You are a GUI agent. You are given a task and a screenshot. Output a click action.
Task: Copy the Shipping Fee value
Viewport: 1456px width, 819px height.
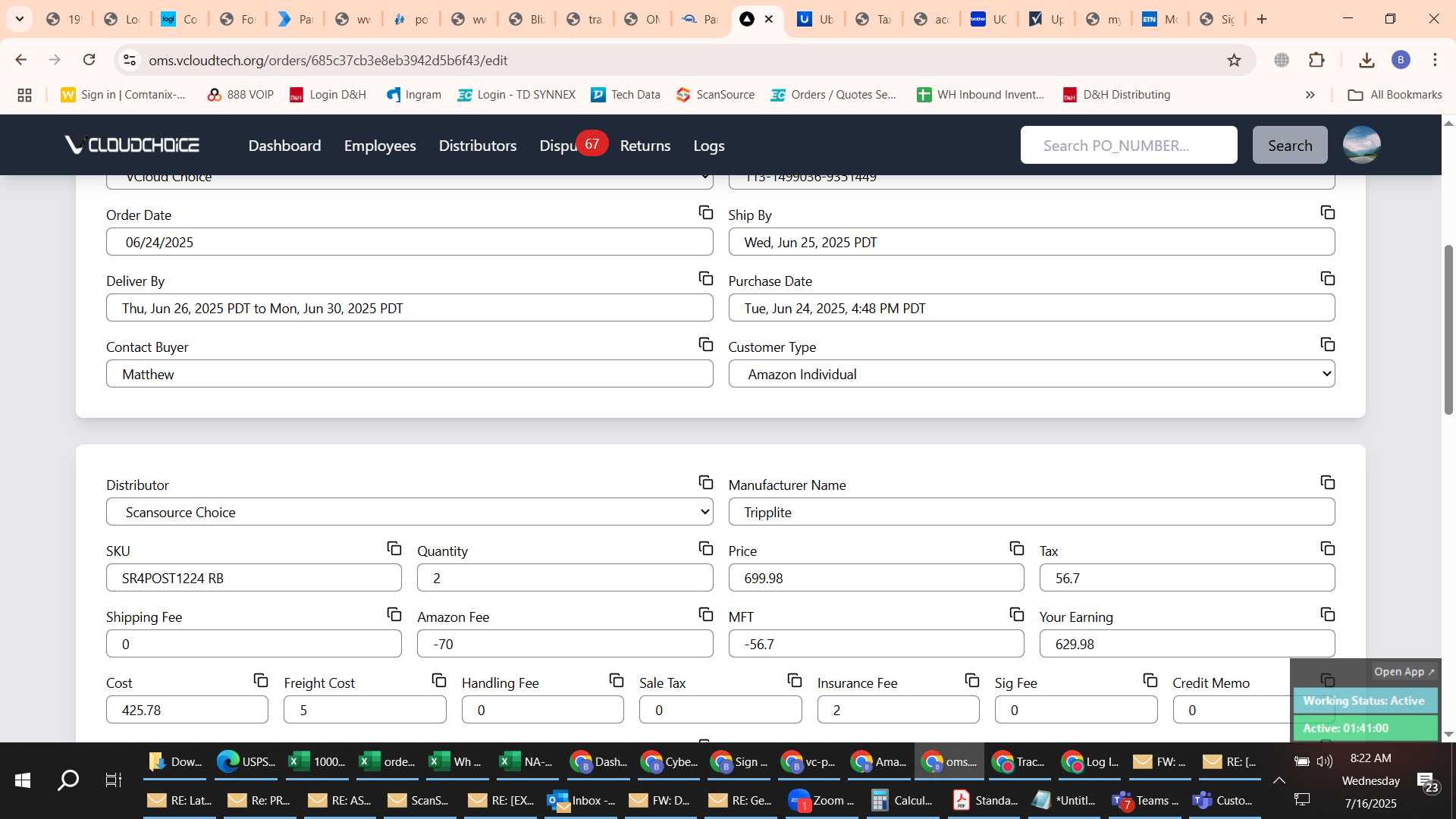click(394, 614)
